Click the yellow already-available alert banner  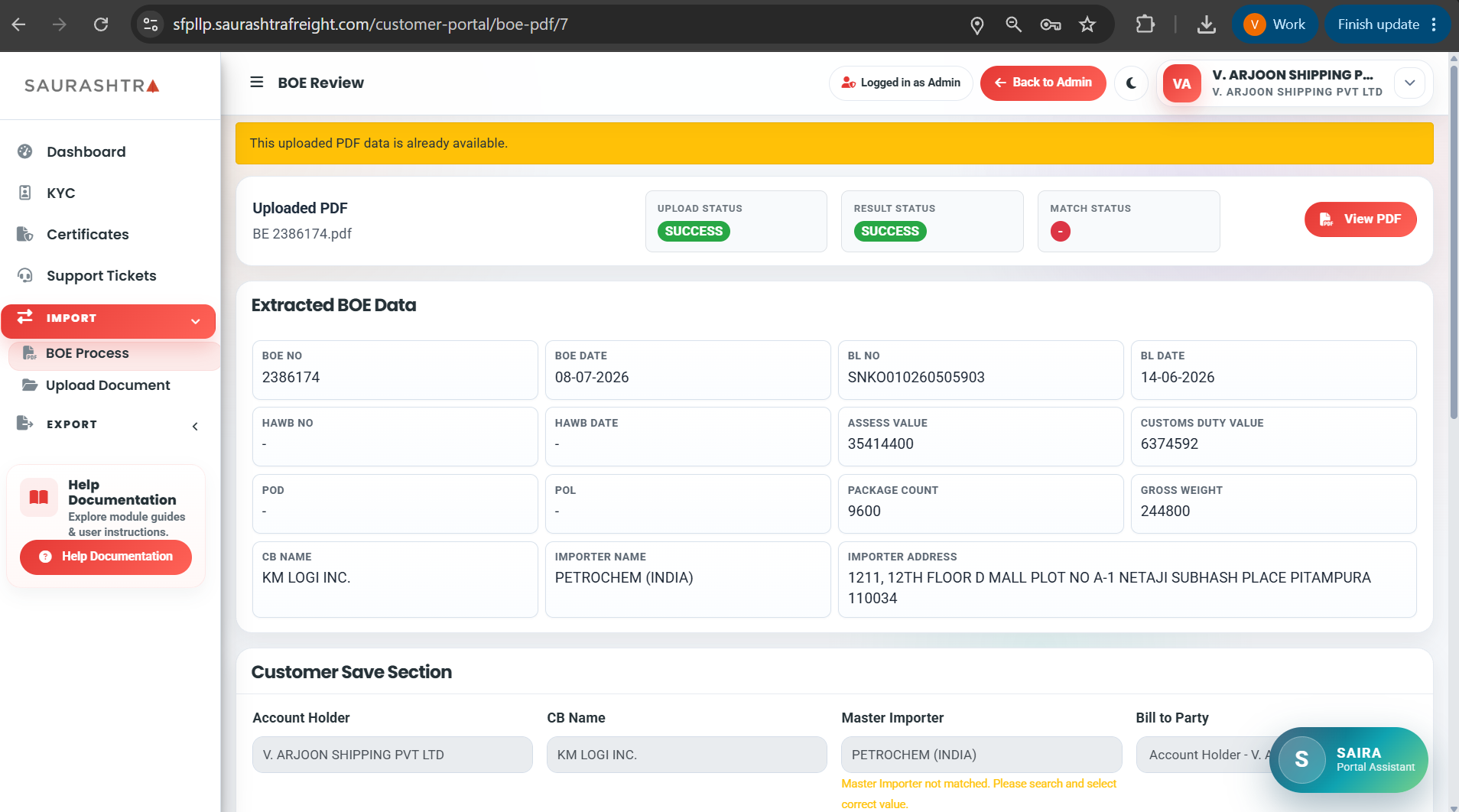(x=834, y=143)
